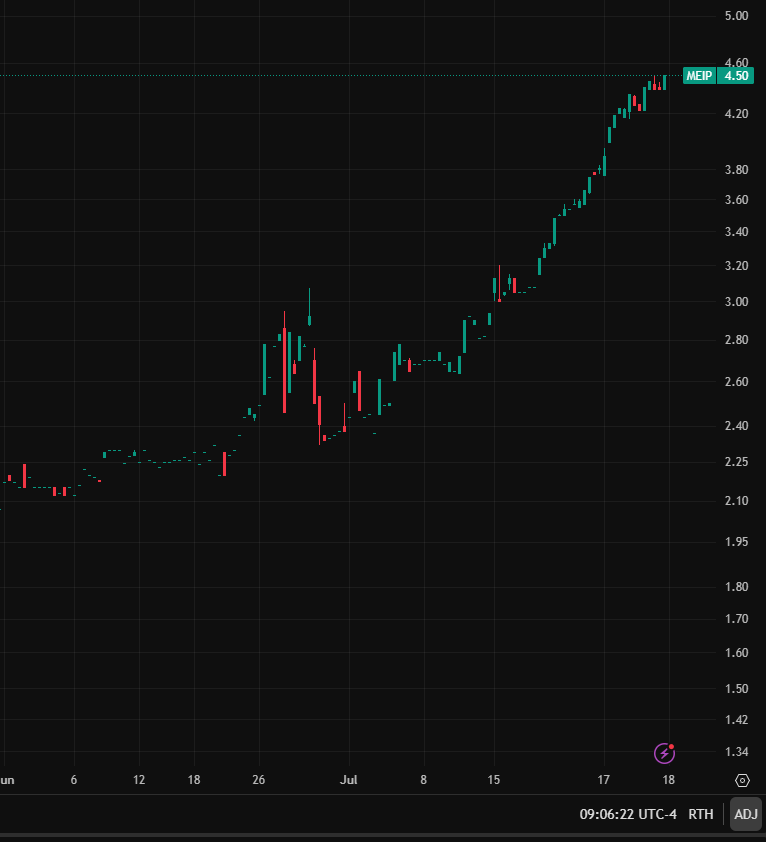Viewport: 766px width, 842px height.
Task: Click the 4.20 price axis label
Action: tap(736, 113)
